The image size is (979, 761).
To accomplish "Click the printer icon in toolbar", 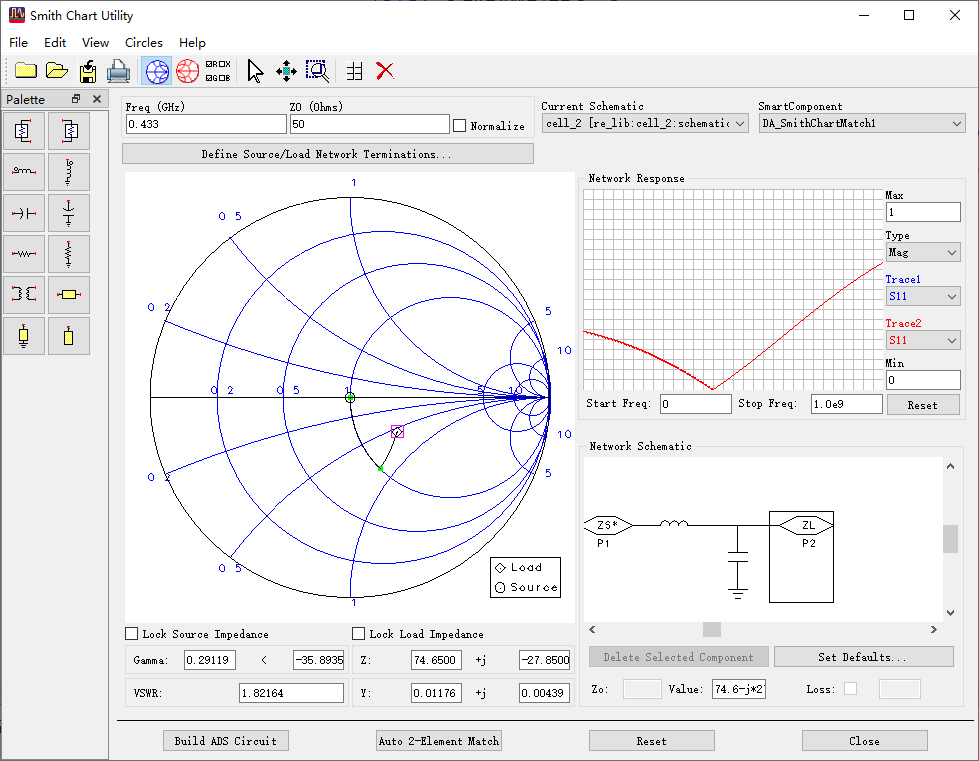I will pyautogui.click(x=118, y=71).
